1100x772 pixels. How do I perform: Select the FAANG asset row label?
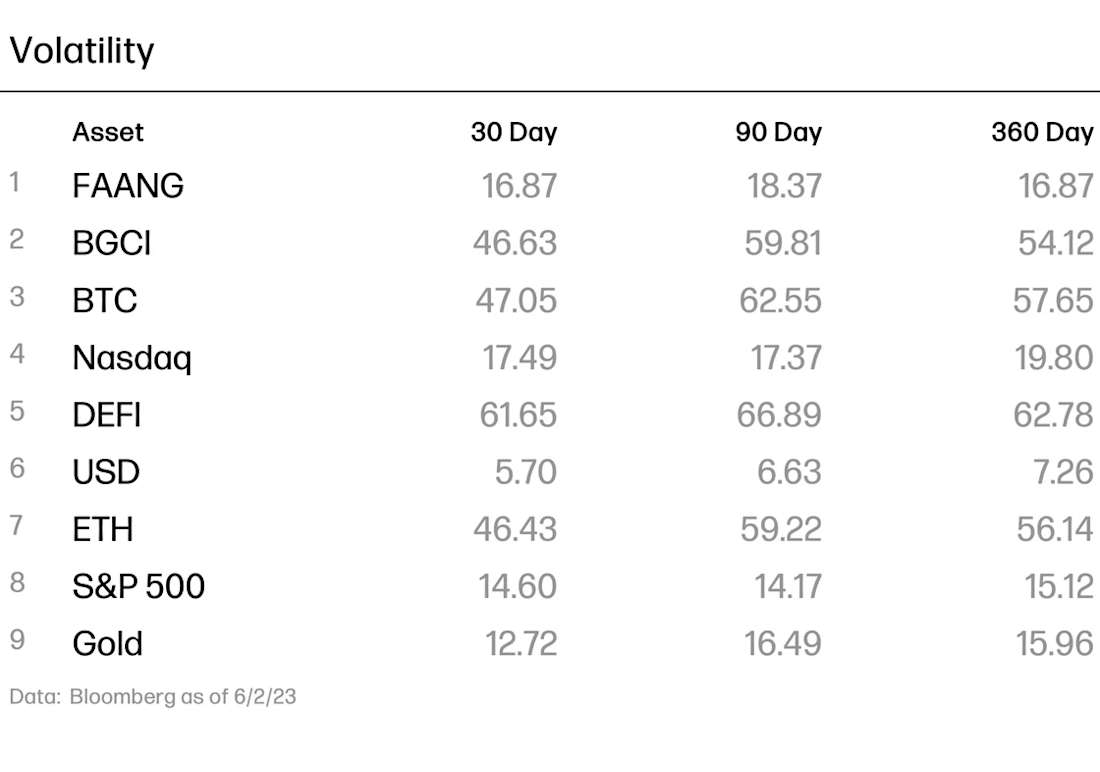128,186
